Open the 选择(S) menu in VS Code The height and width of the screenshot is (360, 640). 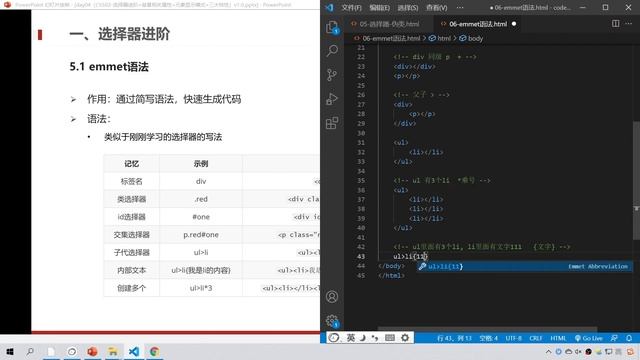(408, 7)
